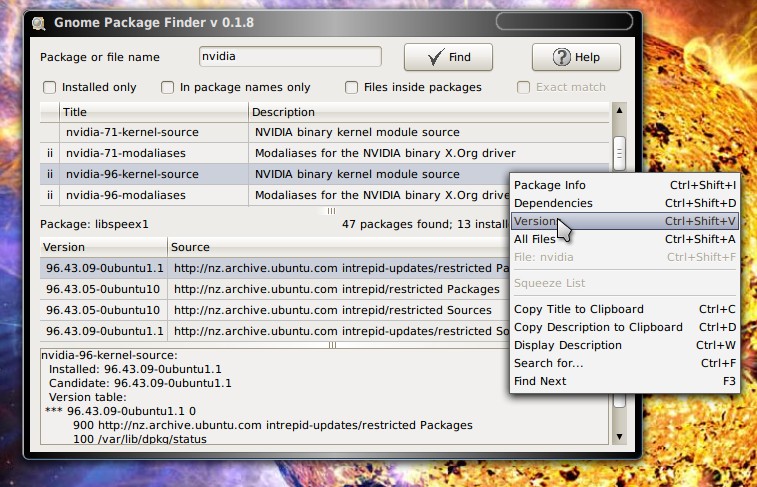Viewport: 757px width, 487px height.
Task: Select 96.43.05-0ubuntu10 intrepid/restricted Packages row
Action: pos(275,289)
